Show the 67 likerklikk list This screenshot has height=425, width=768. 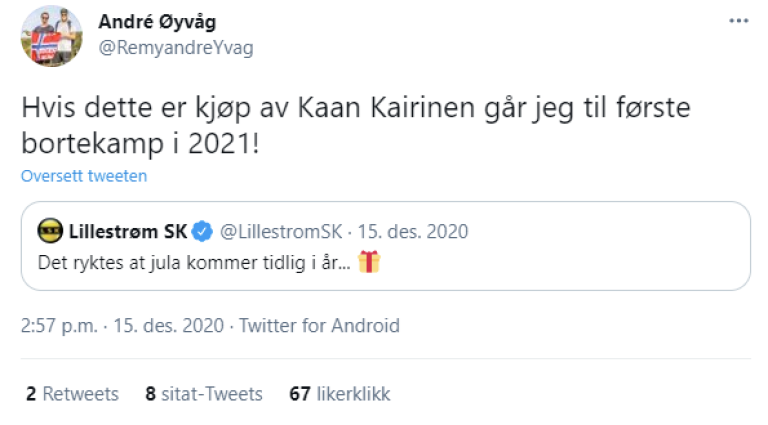coord(339,394)
